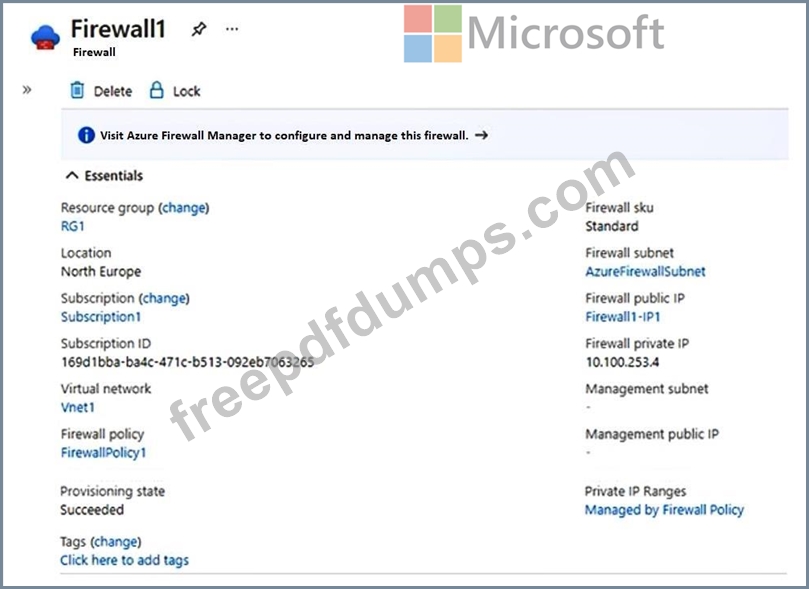809x589 pixels.
Task: Change the tags
Action: pyautogui.click(x=116, y=542)
